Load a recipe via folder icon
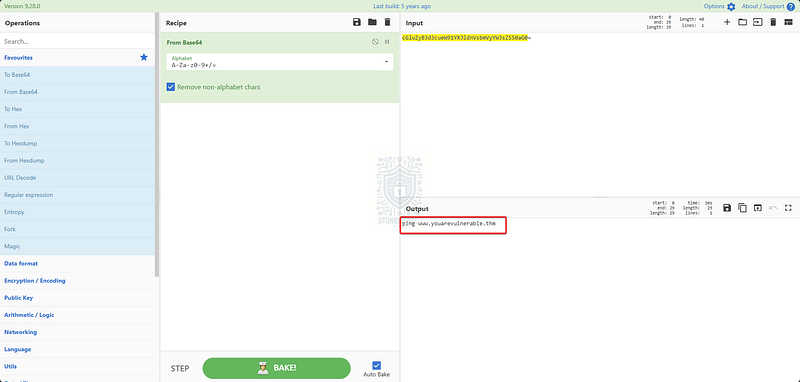The width and height of the screenshot is (800, 382). click(372, 22)
